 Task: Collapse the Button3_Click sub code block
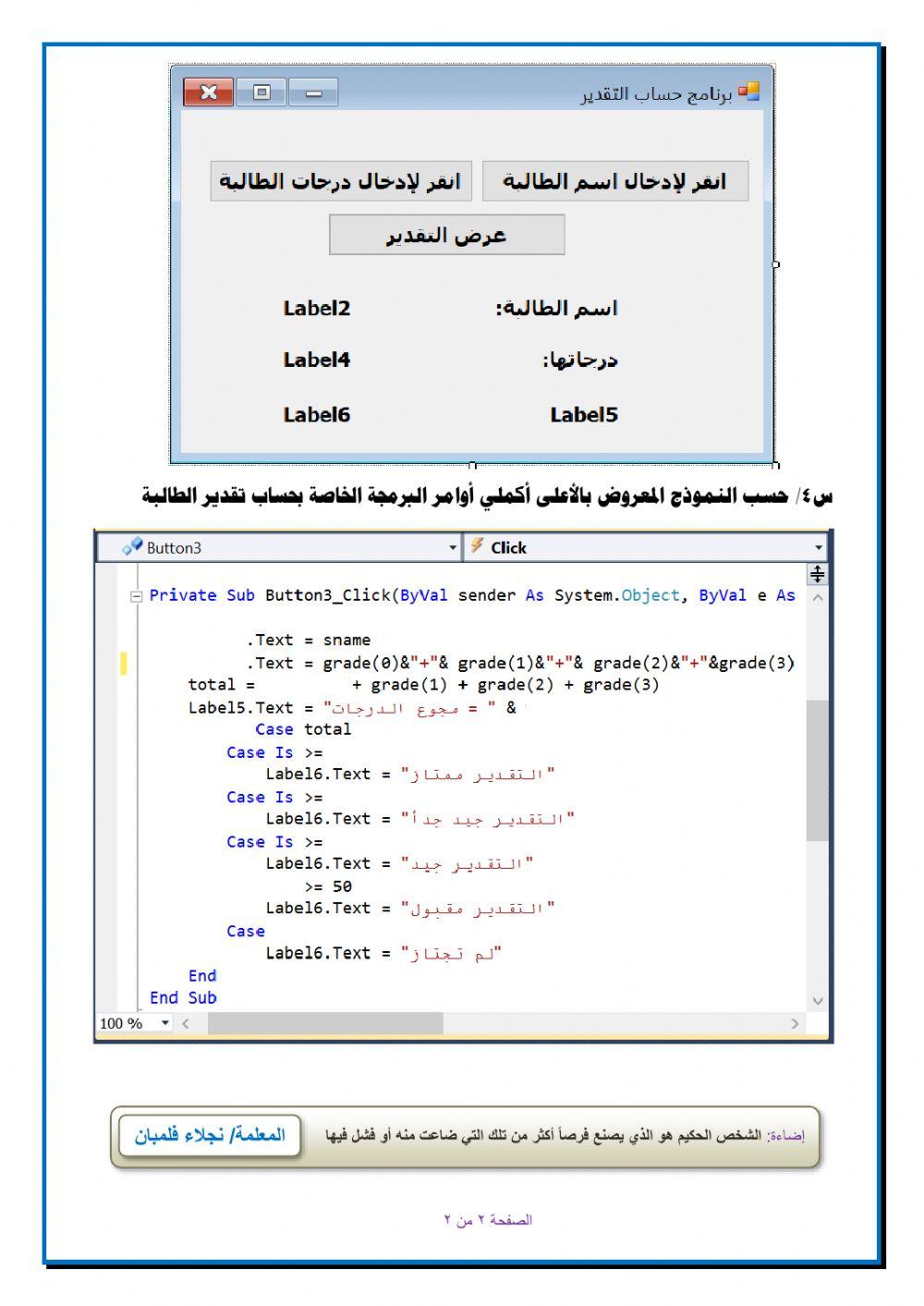[x=137, y=596]
